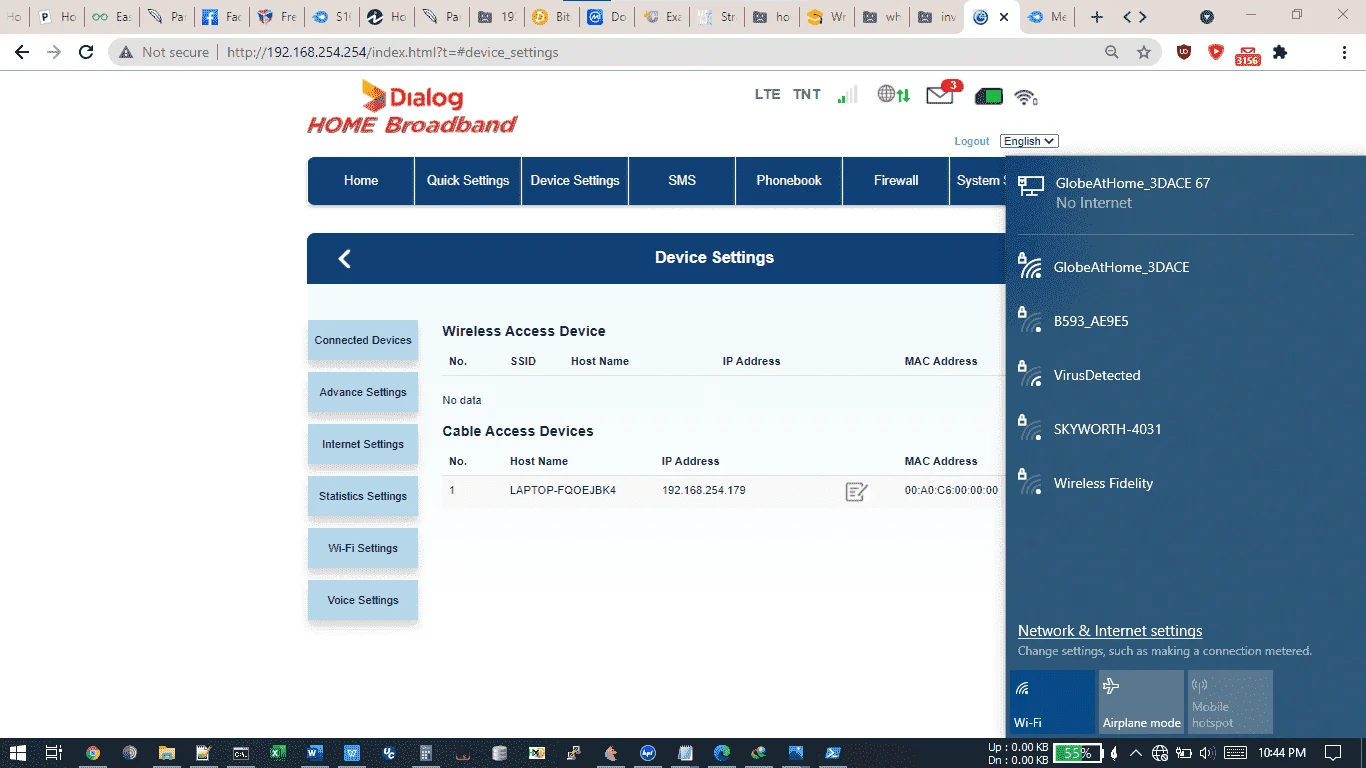Click the uBlock Origin shield extension
Viewport: 1366px width, 768px height.
1184,52
